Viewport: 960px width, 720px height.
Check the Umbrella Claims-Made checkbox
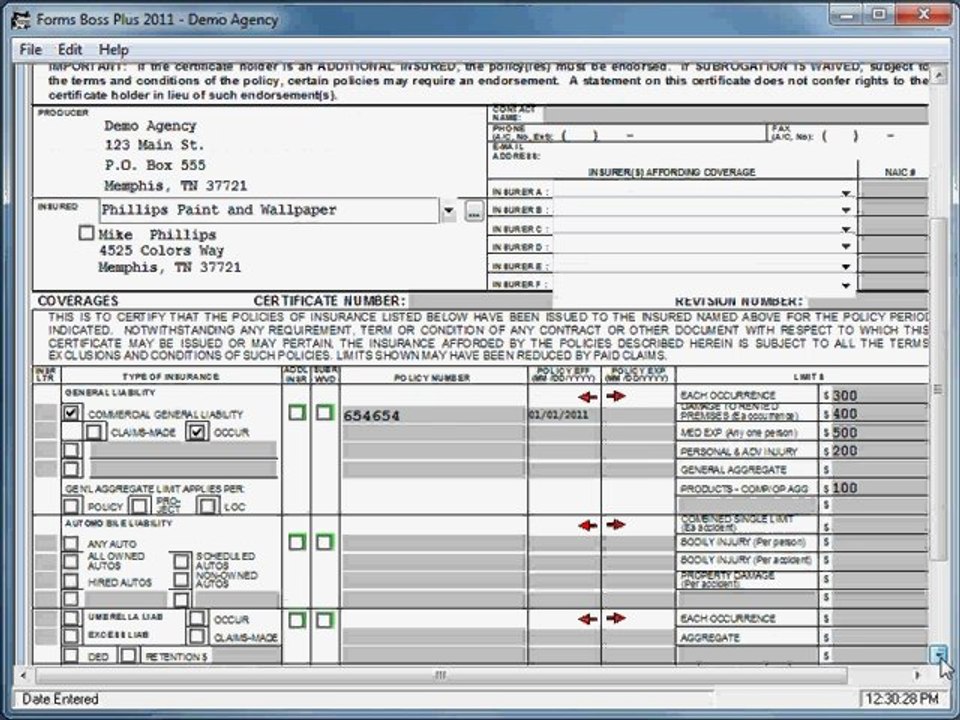[x=197, y=636]
